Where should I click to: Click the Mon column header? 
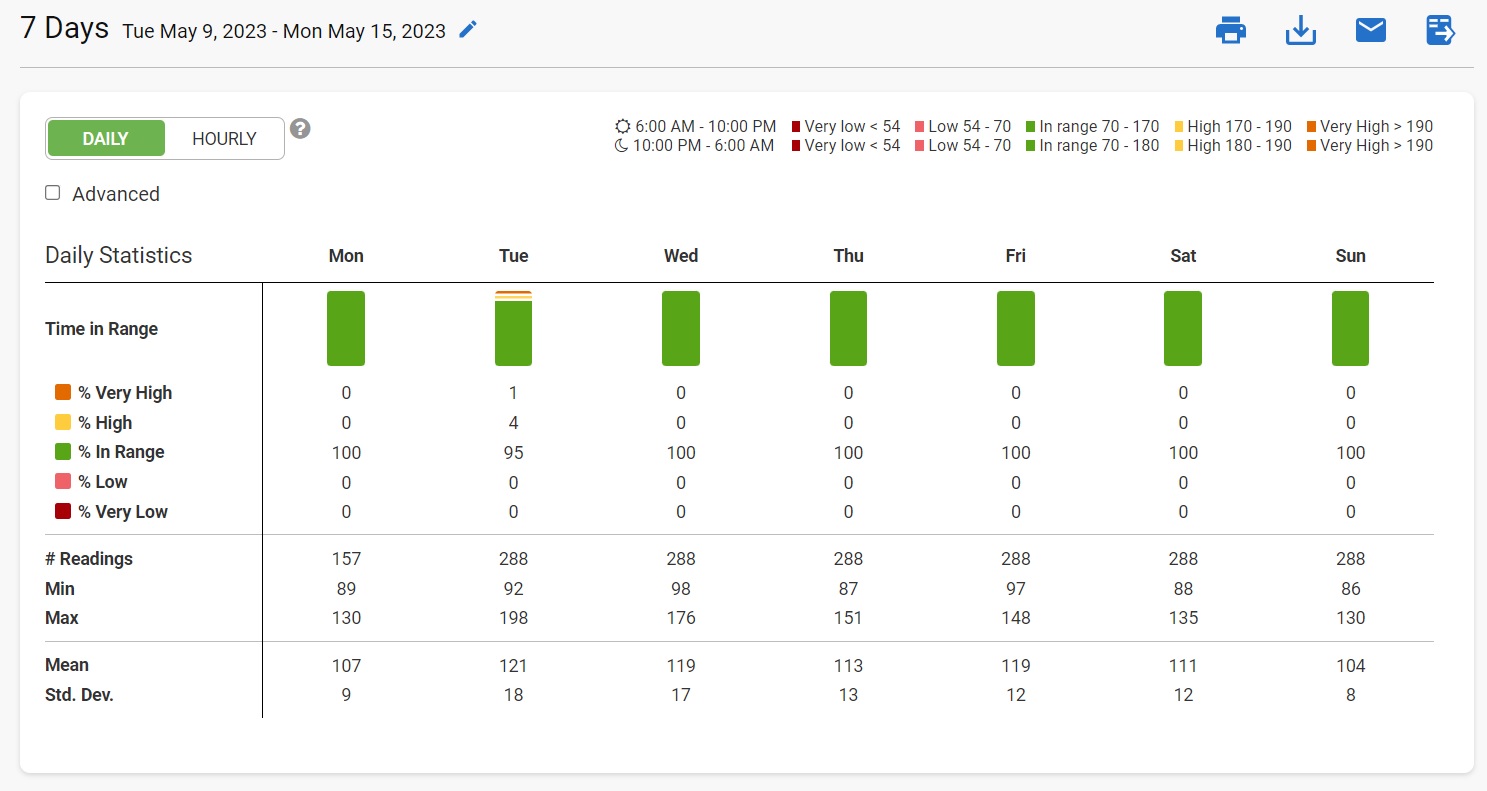(x=346, y=256)
